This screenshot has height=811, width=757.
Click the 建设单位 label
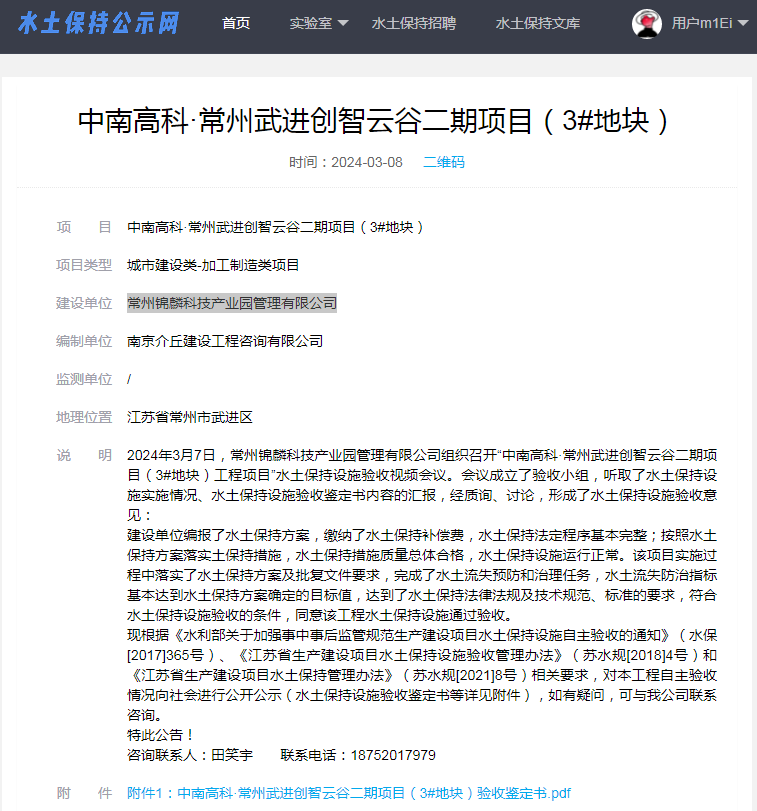click(x=84, y=303)
